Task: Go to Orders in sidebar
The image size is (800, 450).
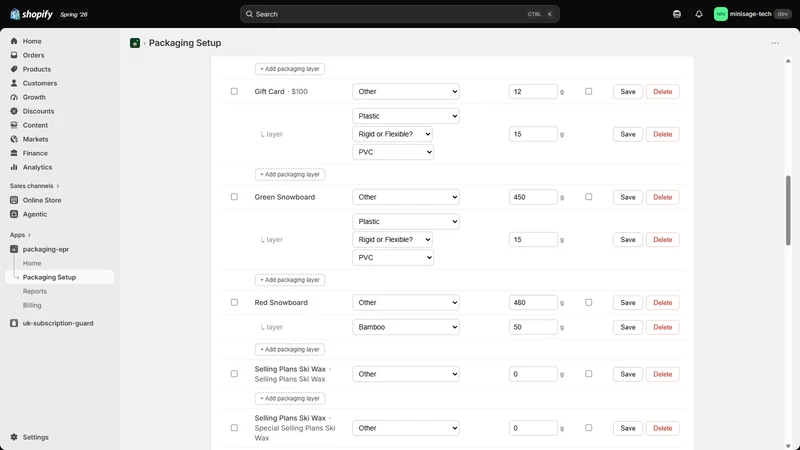Action: pos(33,55)
